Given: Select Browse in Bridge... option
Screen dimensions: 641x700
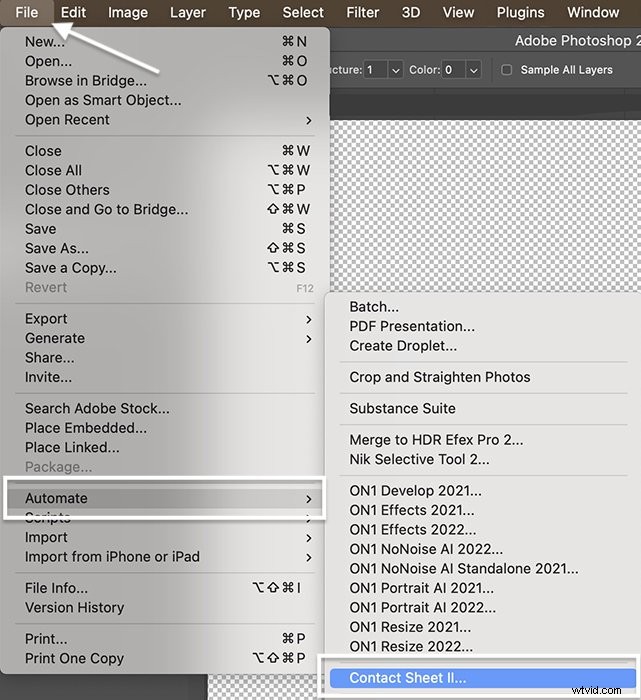Looking at the screenshot, I should point(86,81).
